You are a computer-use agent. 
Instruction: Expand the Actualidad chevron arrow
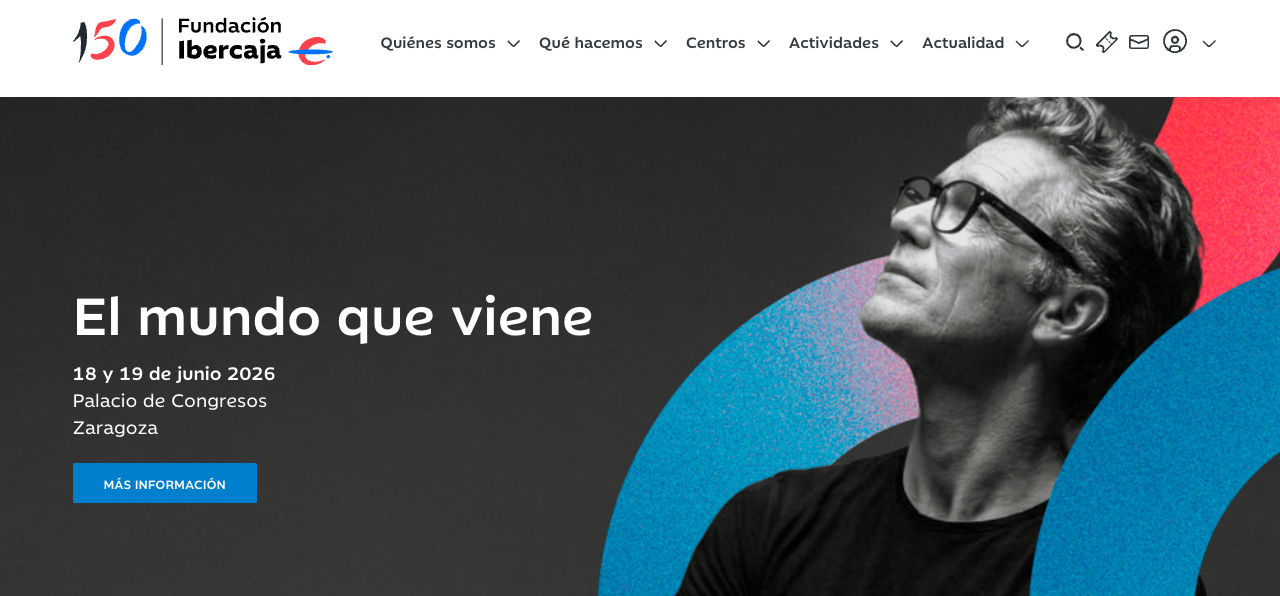[1021, 44]
